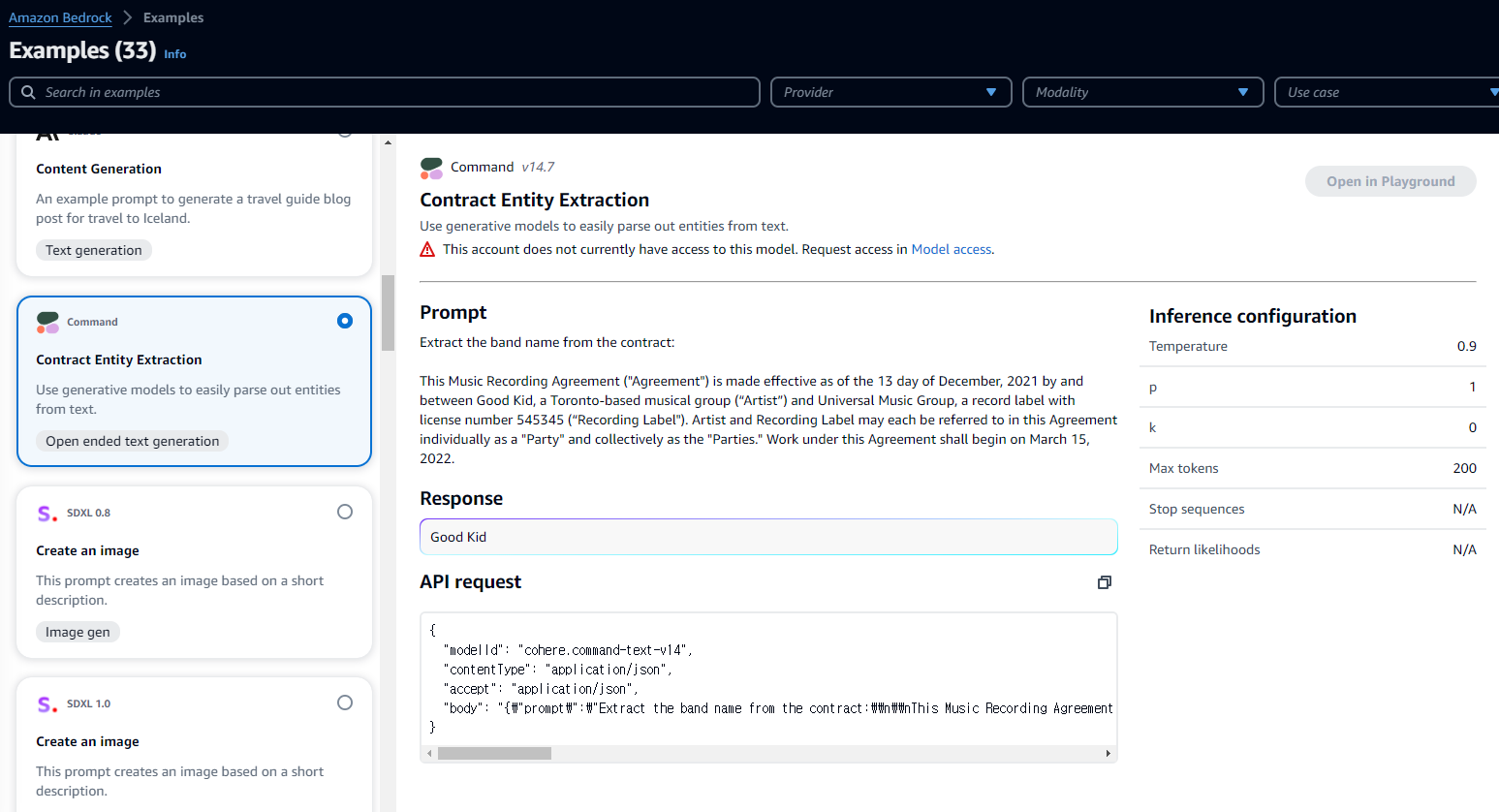Click the Text generation tag
Image resolution: width=1499 pixels, height=812 pixels.
(94, 250)
